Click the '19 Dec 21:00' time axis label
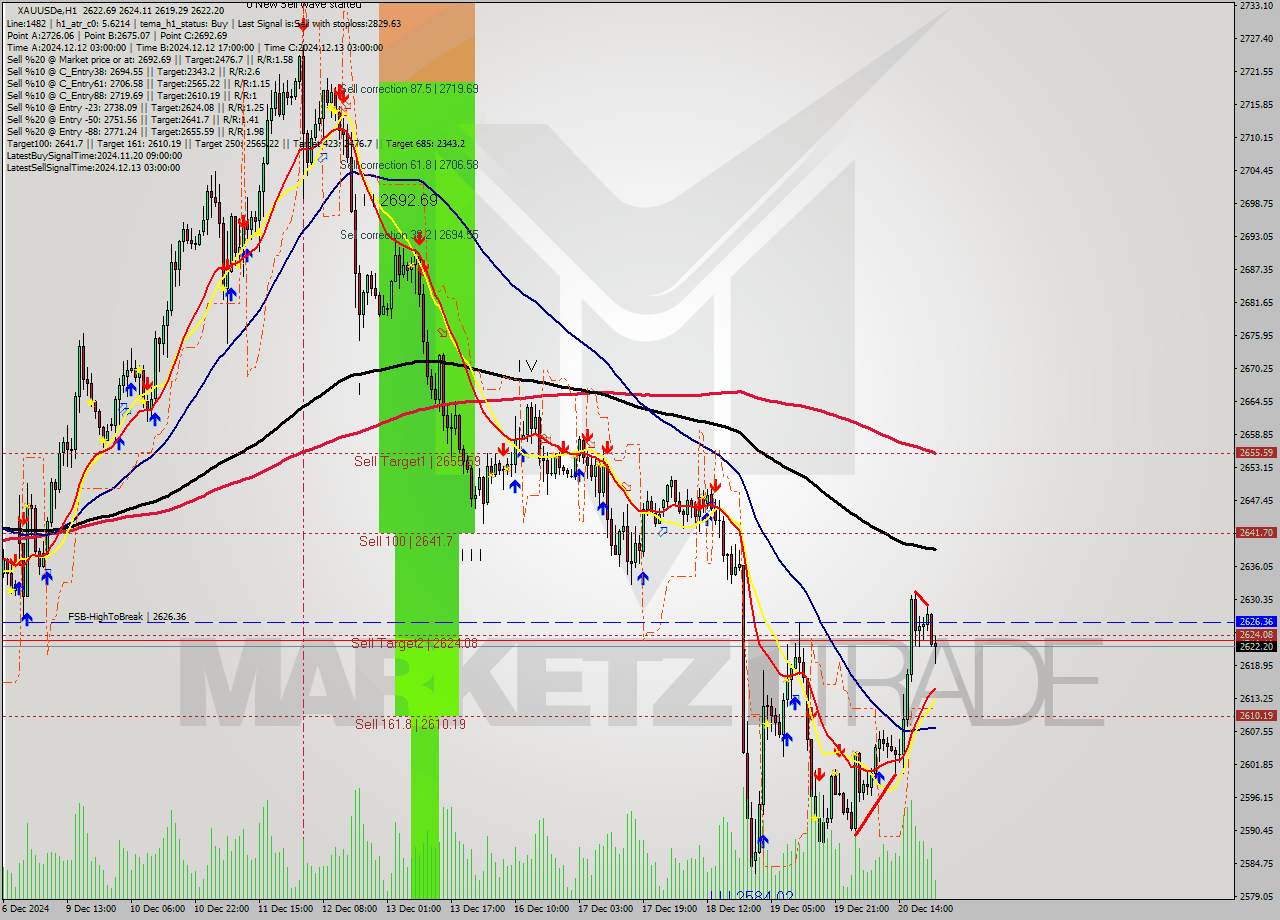This screenshot has width=1280, height=920. tap(862, 909)
